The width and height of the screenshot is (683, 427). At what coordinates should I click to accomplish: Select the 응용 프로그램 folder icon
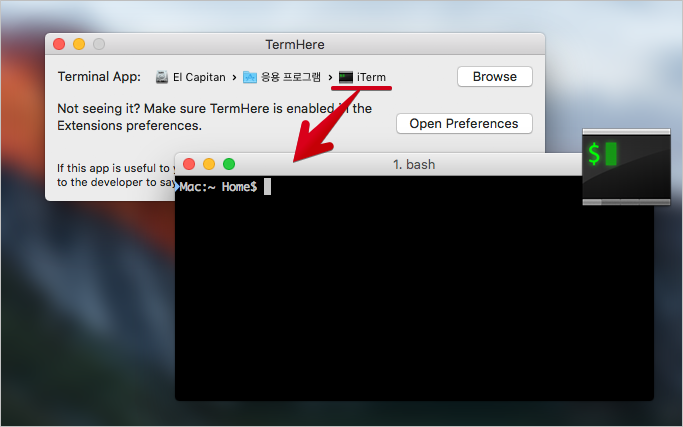click(250, 77)
